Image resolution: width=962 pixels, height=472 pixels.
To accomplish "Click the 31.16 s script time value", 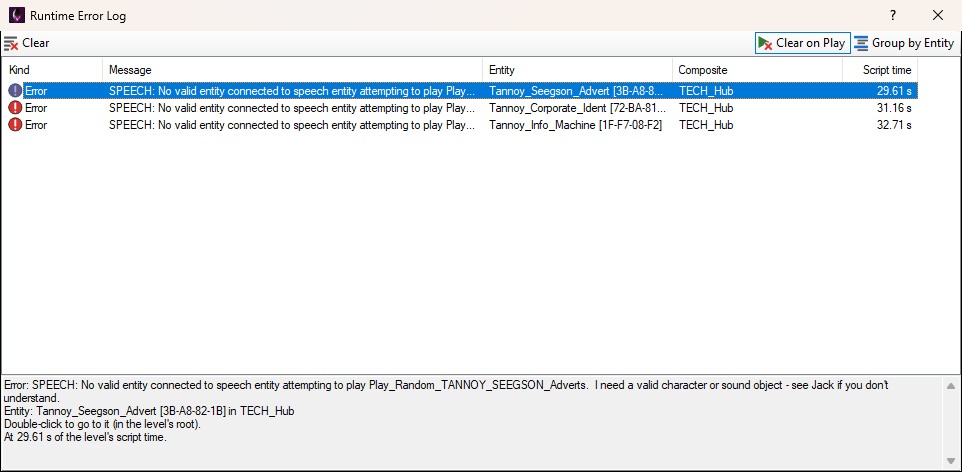I will (x=894, y=108).
